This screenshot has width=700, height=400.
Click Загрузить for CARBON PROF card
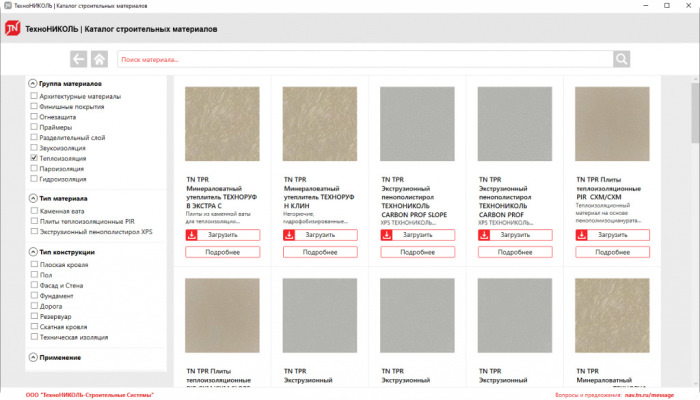point(515,235)
